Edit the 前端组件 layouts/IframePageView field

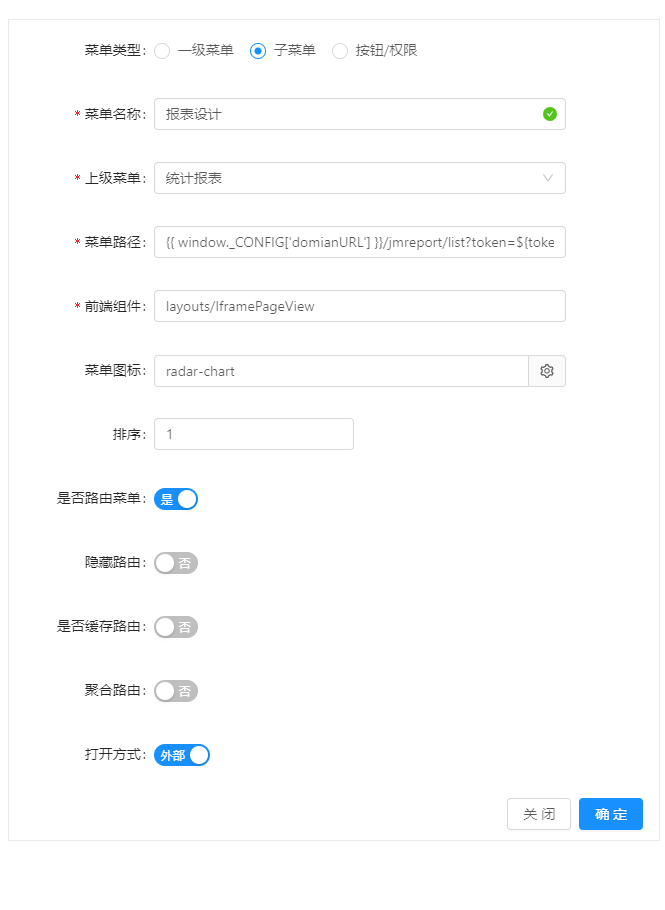coord(360,306)
